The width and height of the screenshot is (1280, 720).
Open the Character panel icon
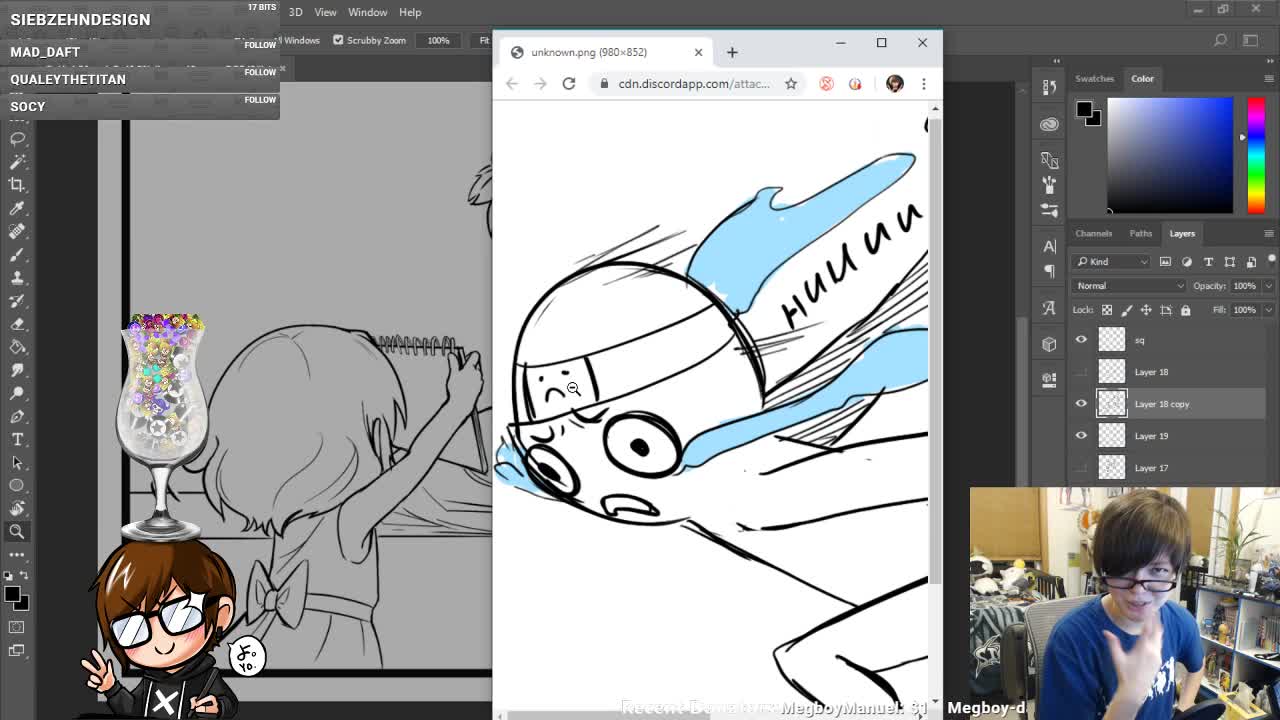pyautogui.click(x=1049, y=246)
